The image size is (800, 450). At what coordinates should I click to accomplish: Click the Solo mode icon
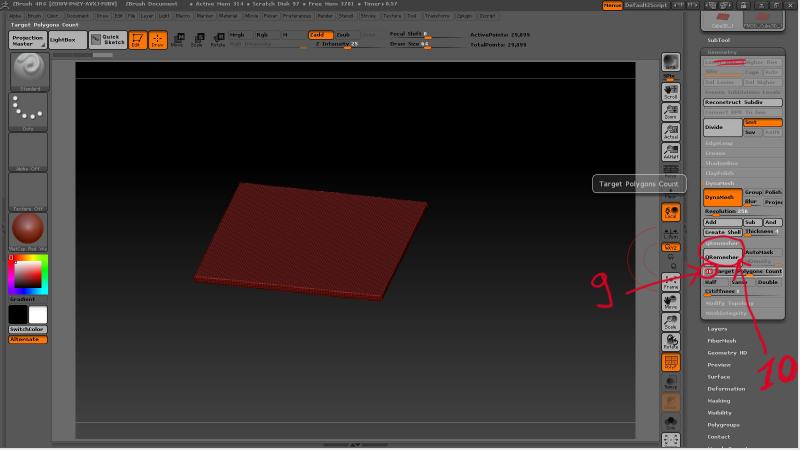671,422
